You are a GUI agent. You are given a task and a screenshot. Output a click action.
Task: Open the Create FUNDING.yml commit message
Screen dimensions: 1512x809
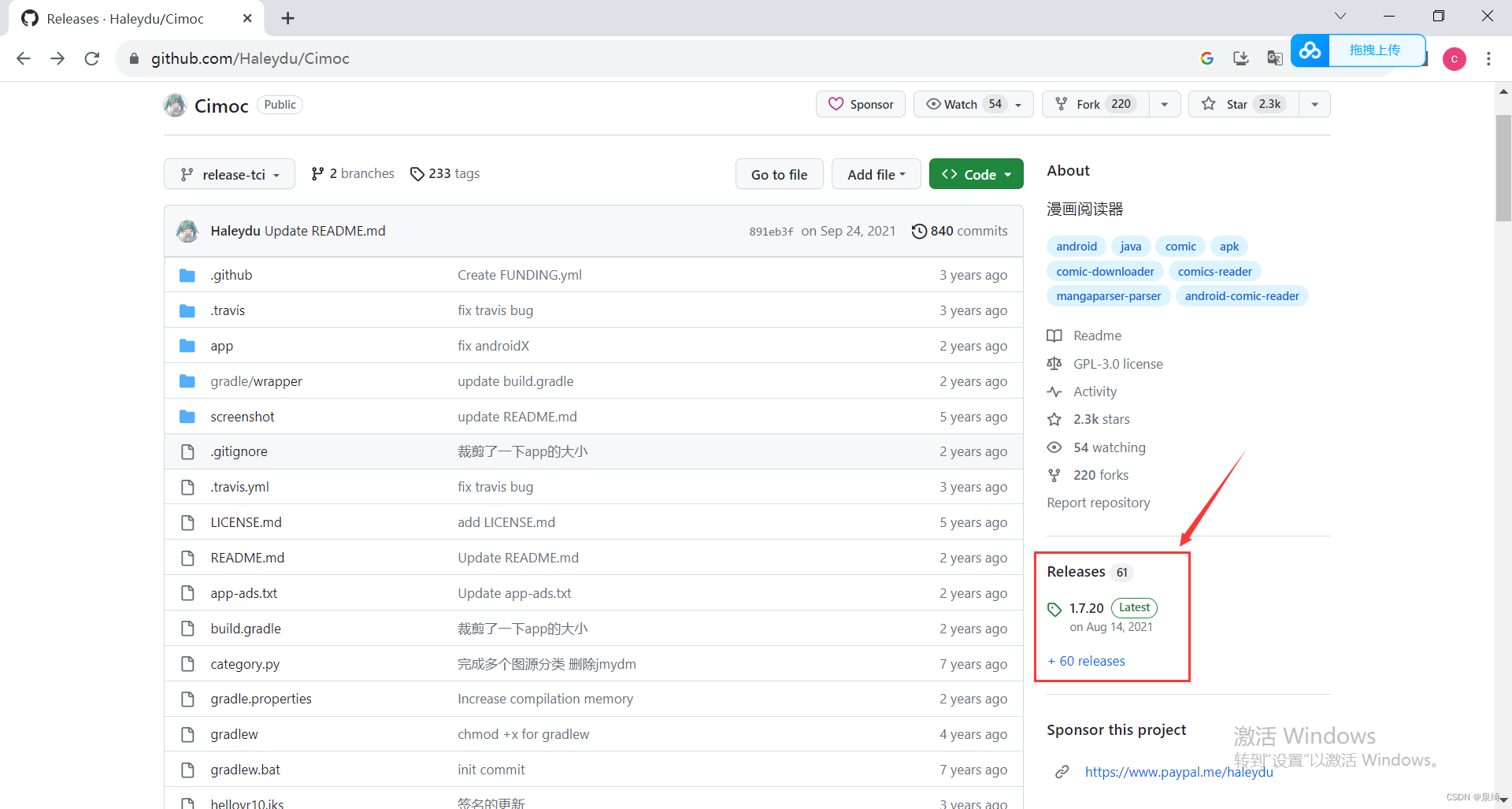(x=520, y=275)
